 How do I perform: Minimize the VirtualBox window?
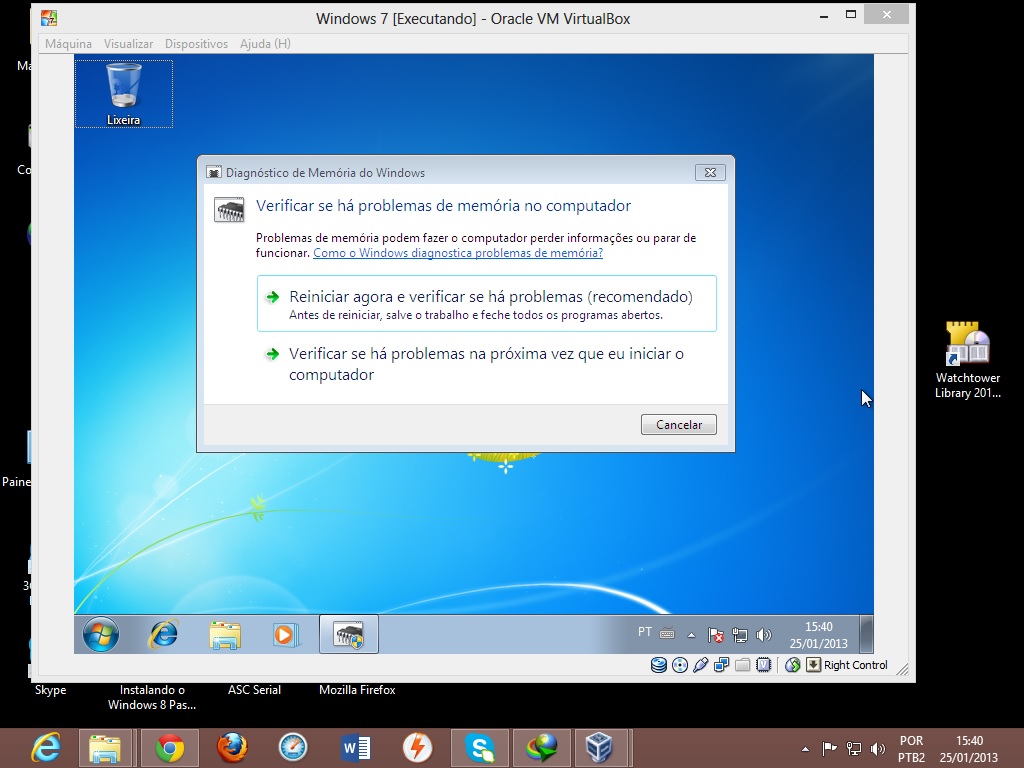824,15
